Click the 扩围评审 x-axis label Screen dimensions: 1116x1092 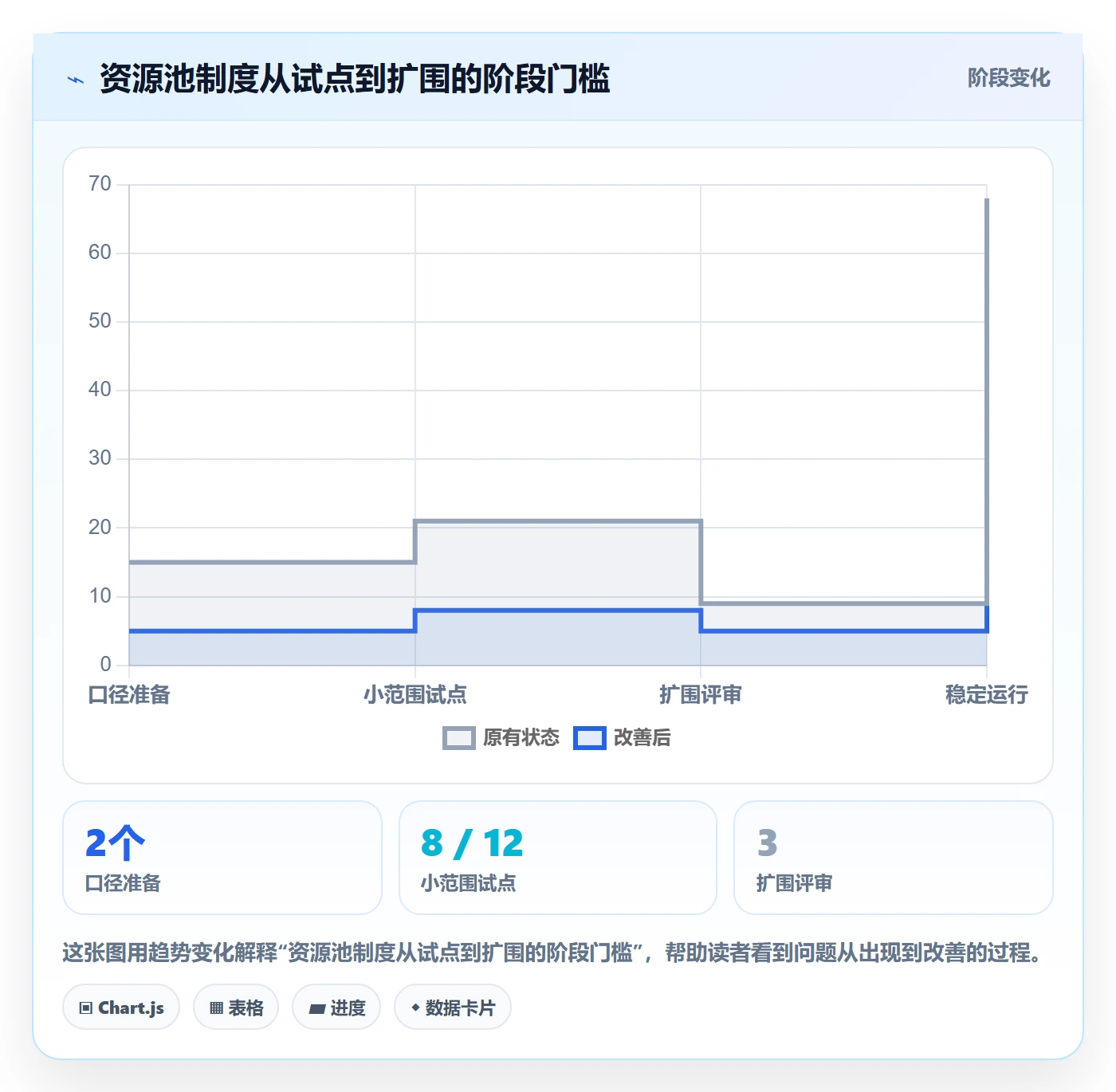coord(701,695)
